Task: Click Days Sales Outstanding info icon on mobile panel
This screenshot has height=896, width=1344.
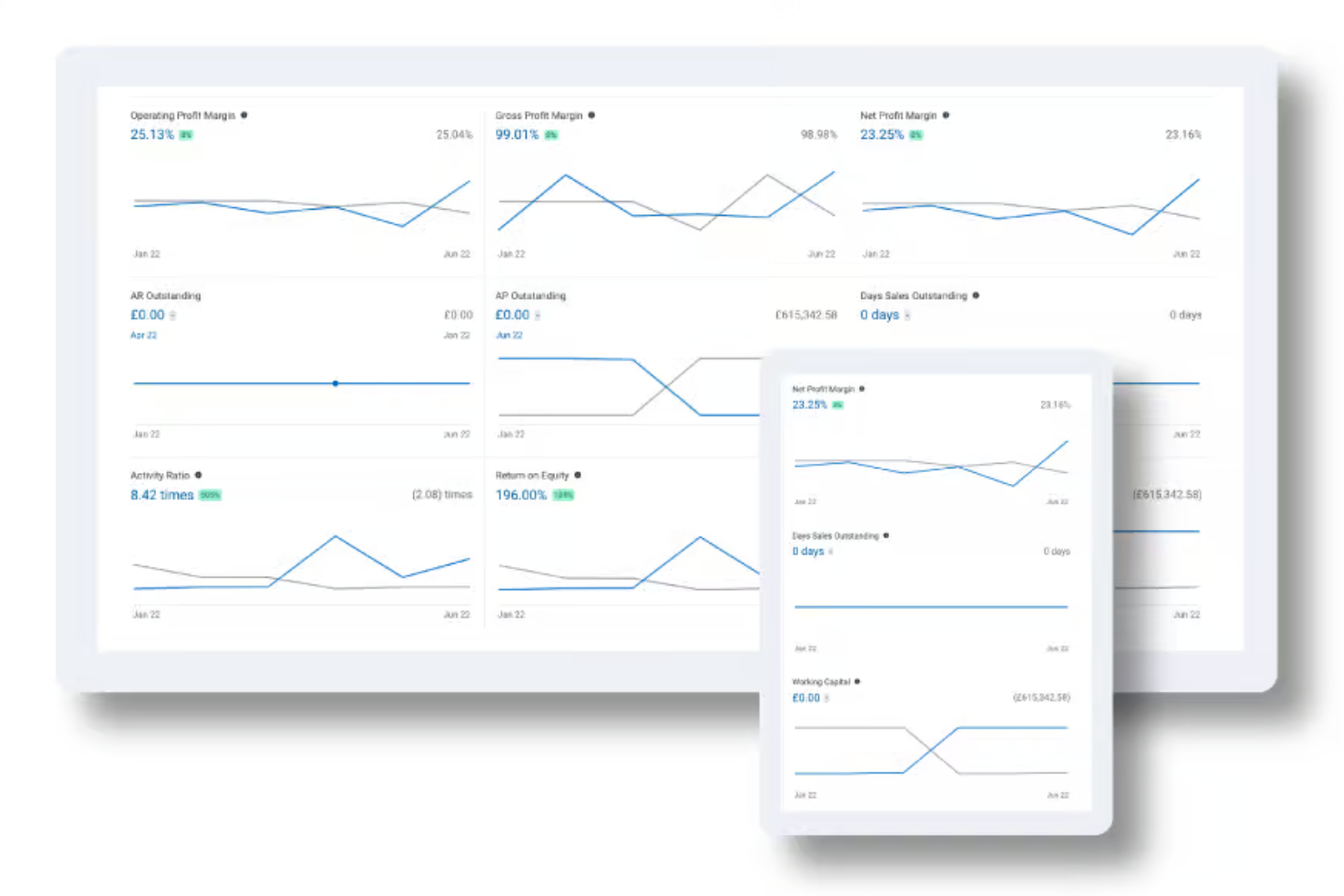Action: [887, 536]
